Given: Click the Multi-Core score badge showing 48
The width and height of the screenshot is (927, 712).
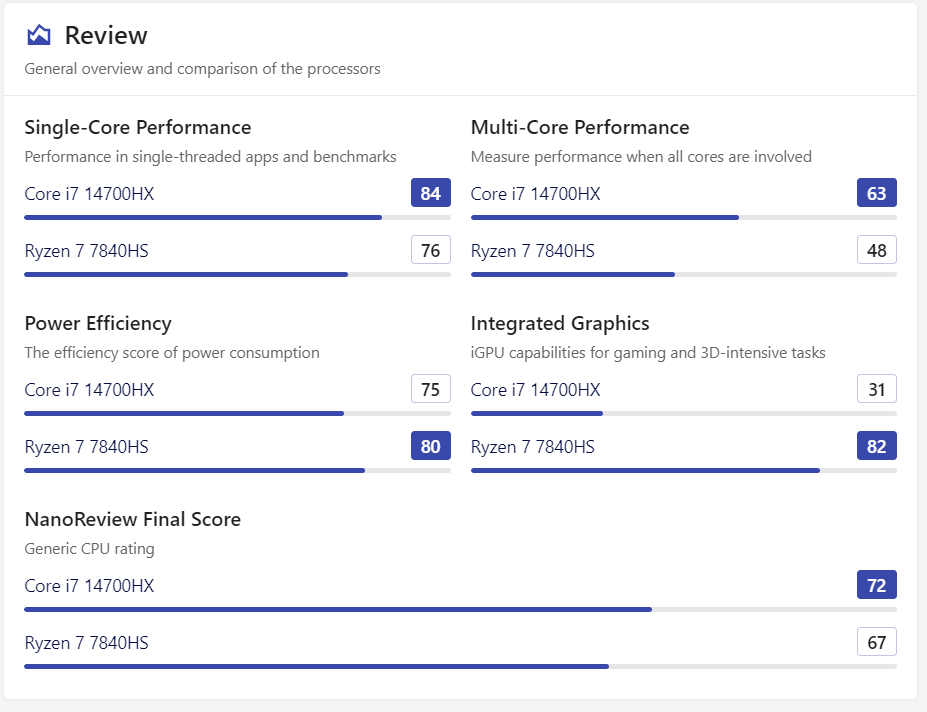Looking at the screenshot, I should pyautogui.click(x=876, y=250).
